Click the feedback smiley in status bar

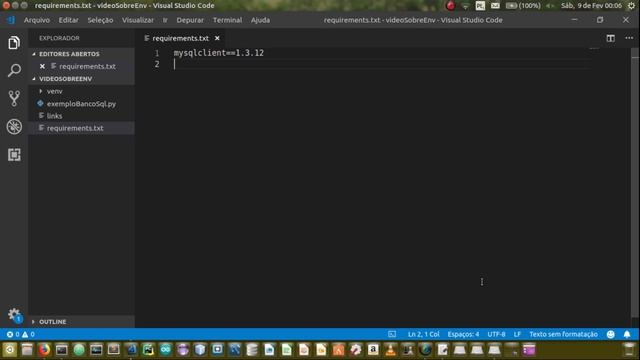(x=611, y=334)
